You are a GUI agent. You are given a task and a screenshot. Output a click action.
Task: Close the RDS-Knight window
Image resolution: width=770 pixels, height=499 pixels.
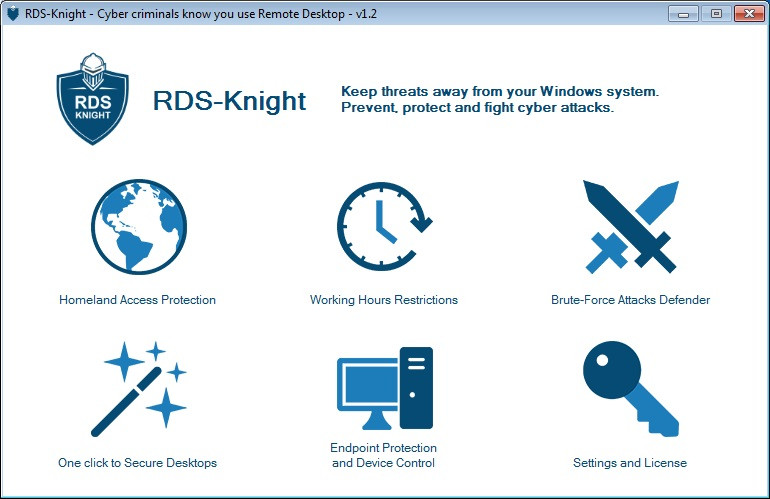(x=749, y=14)
